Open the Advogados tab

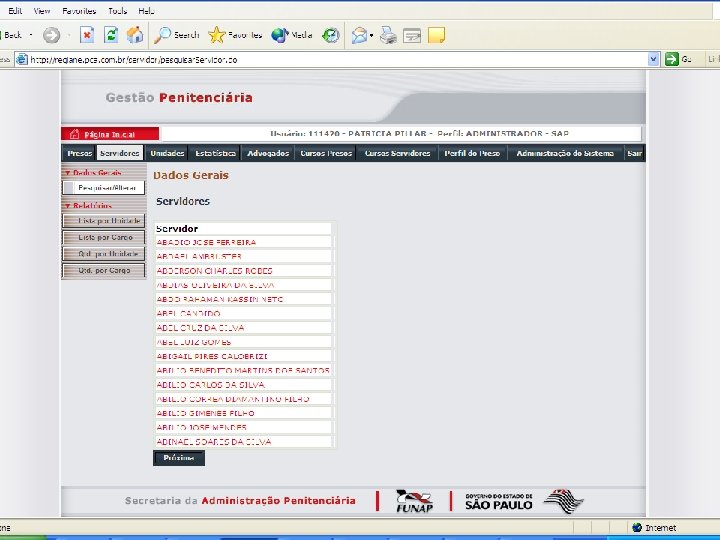[268, 153]
